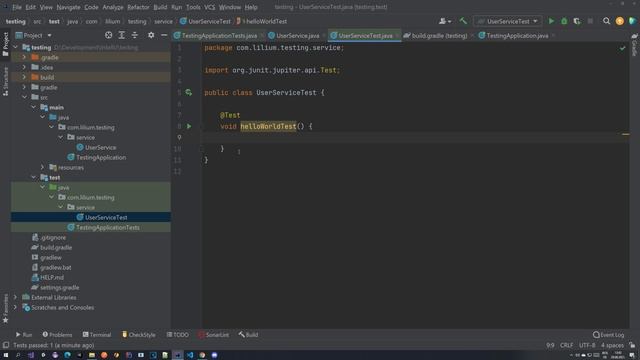Expand all in Project panel
Viewport: 640px width, 360px height.
coord(122,36)
